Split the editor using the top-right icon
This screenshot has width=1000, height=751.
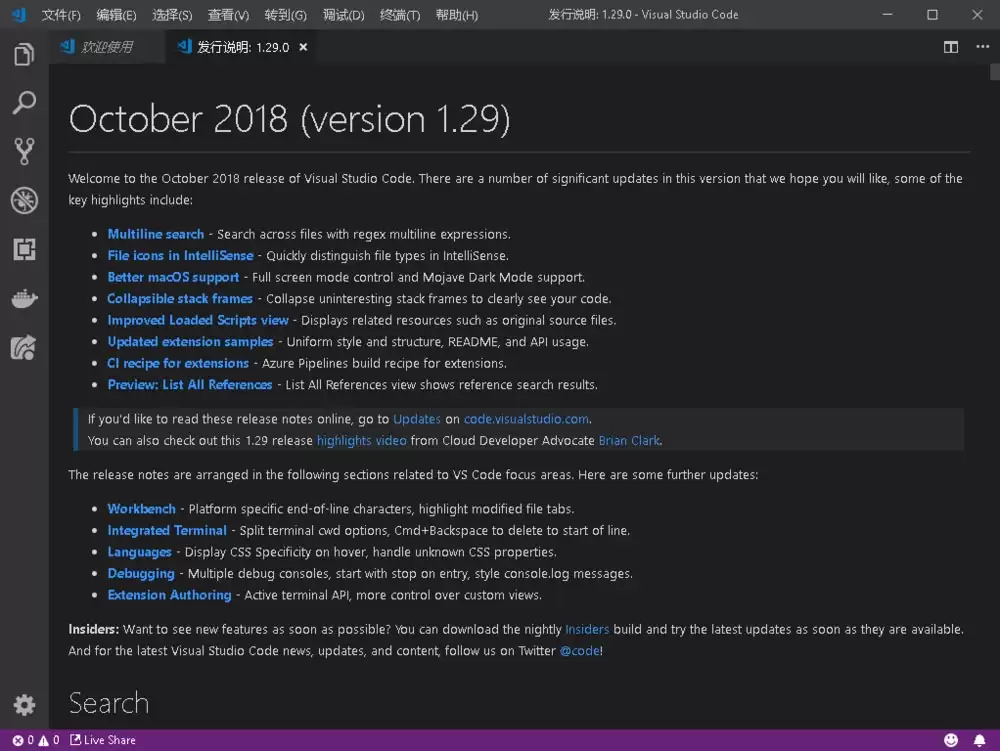click(x=950, y=46)
